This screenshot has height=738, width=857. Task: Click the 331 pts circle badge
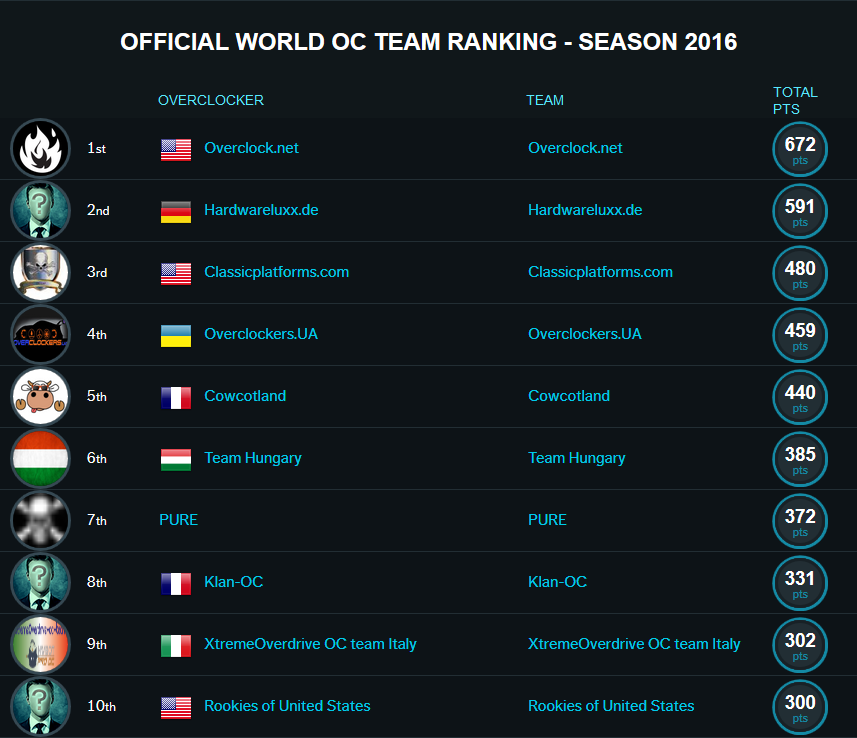(800, 583)
